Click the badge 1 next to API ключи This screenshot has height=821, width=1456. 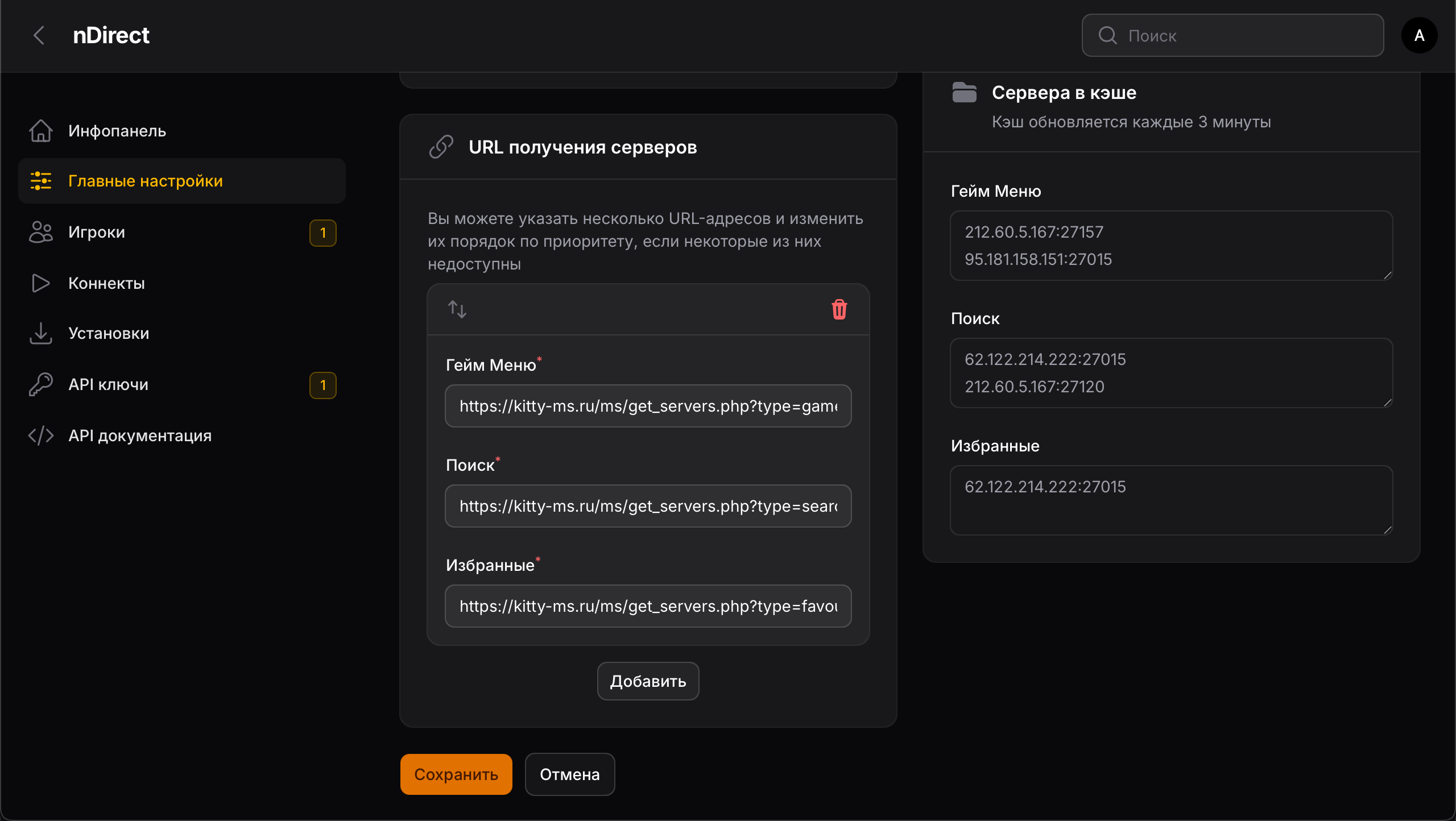point(323,385)
